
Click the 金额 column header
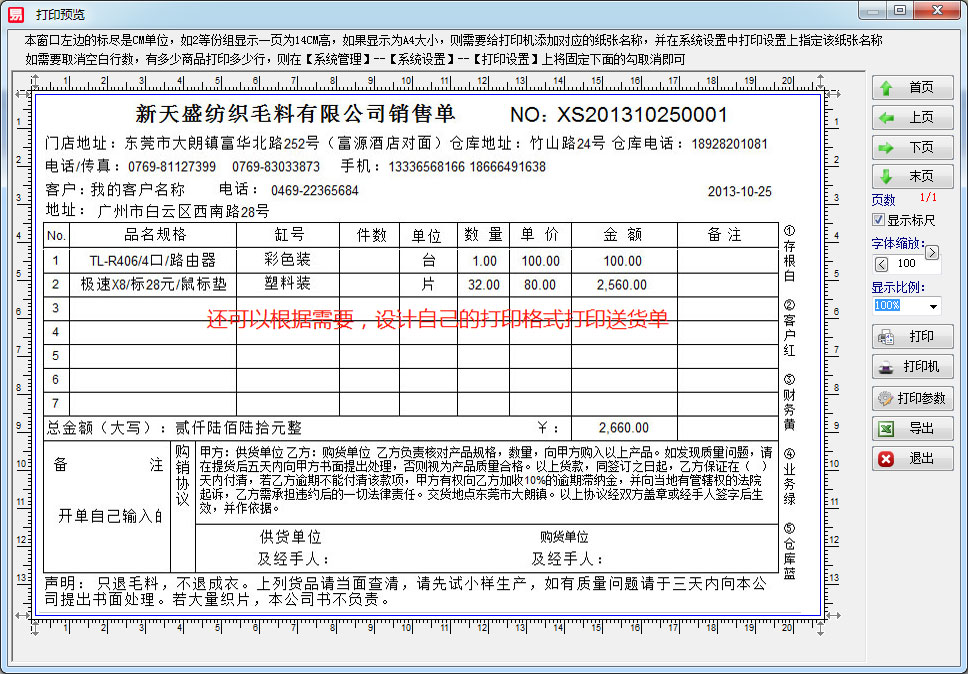pyautogui.click(x=623, y=235)
